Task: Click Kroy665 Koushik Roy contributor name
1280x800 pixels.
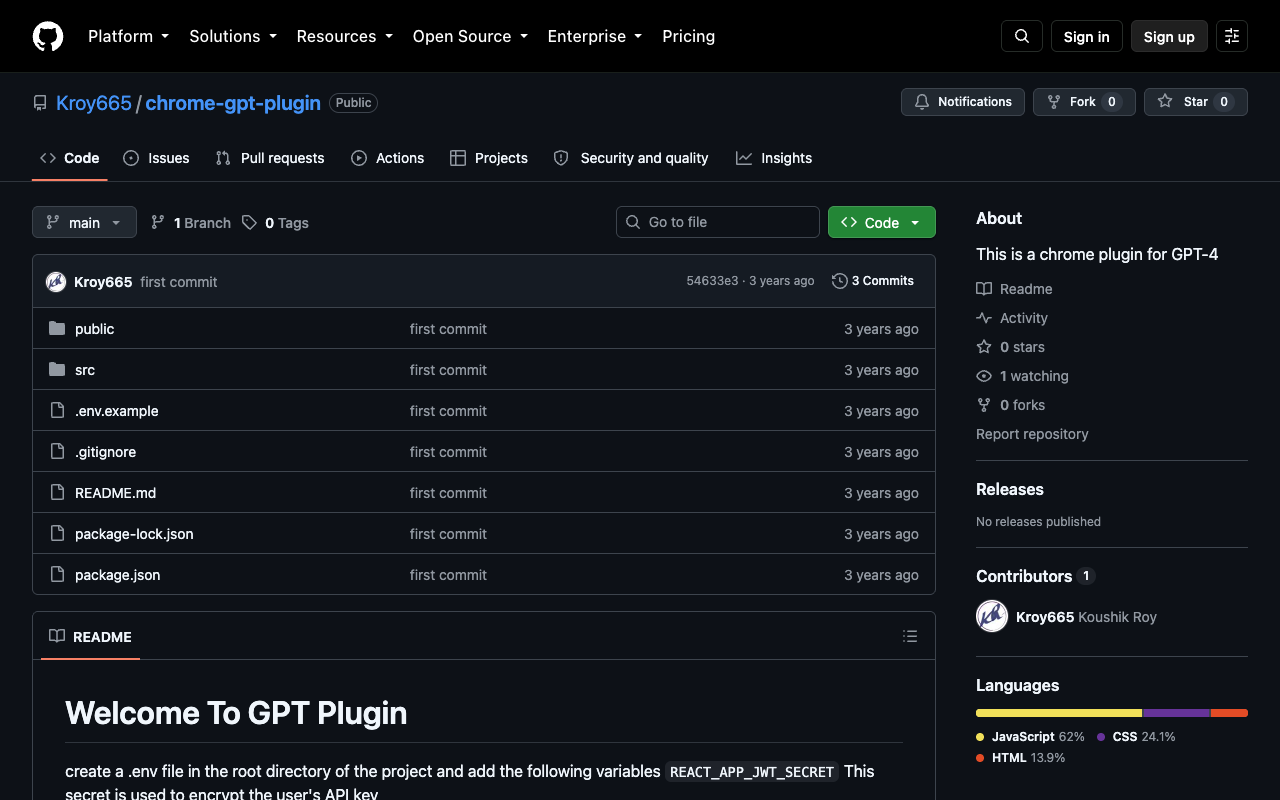Action: 1086,617
